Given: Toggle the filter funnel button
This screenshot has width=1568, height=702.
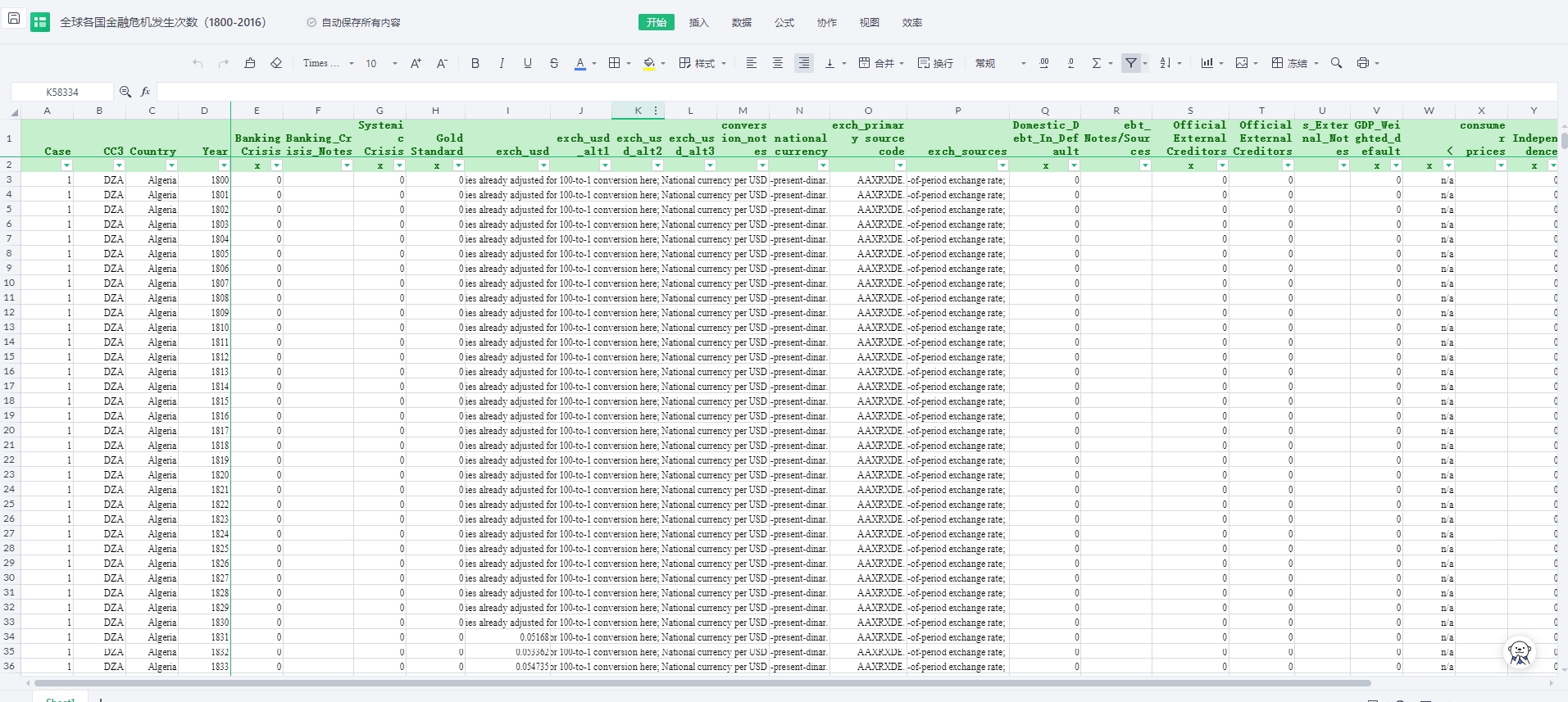Looking at the screenshot, I should point(1131,63).
